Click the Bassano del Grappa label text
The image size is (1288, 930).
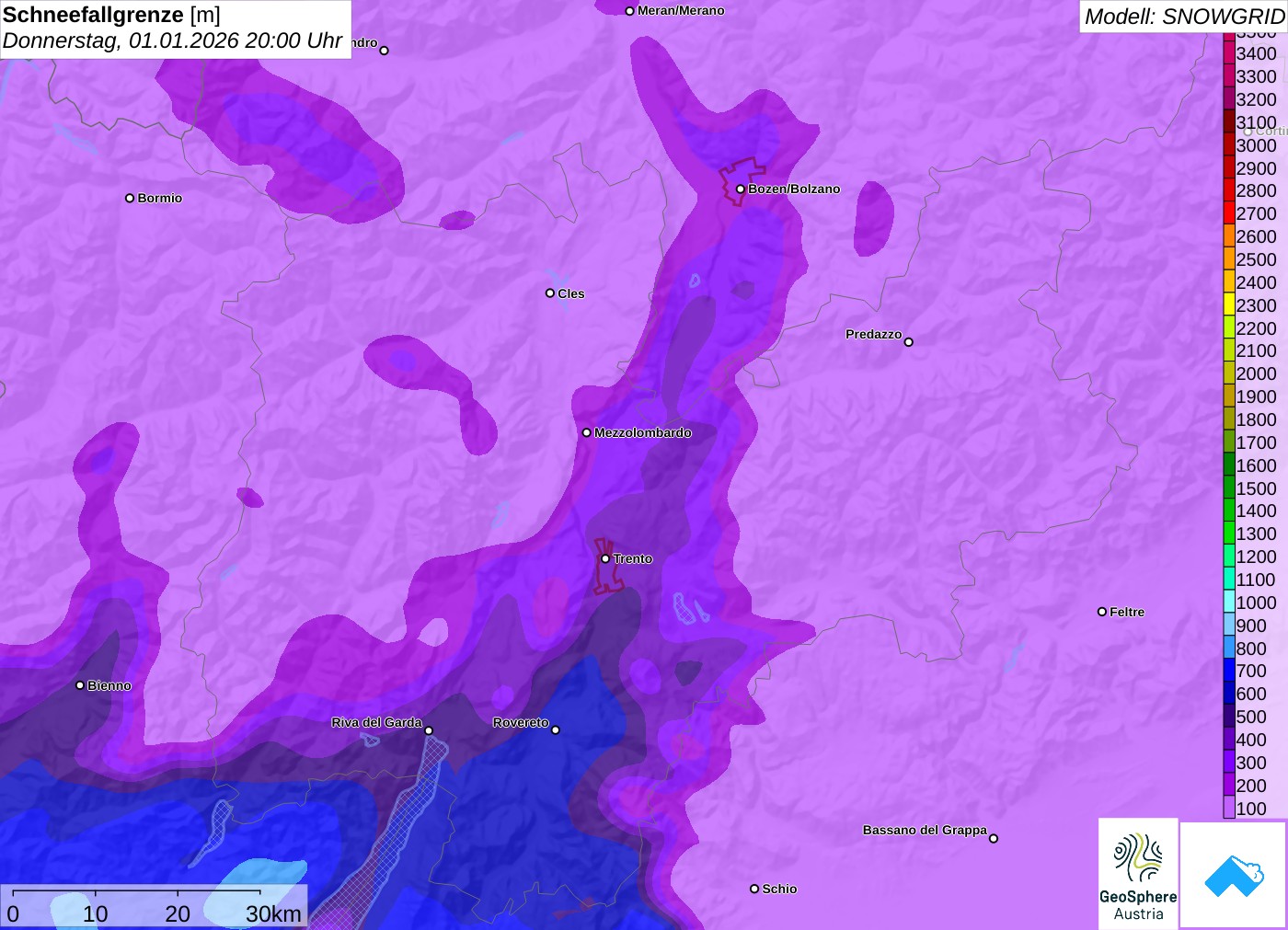(925, 830)
